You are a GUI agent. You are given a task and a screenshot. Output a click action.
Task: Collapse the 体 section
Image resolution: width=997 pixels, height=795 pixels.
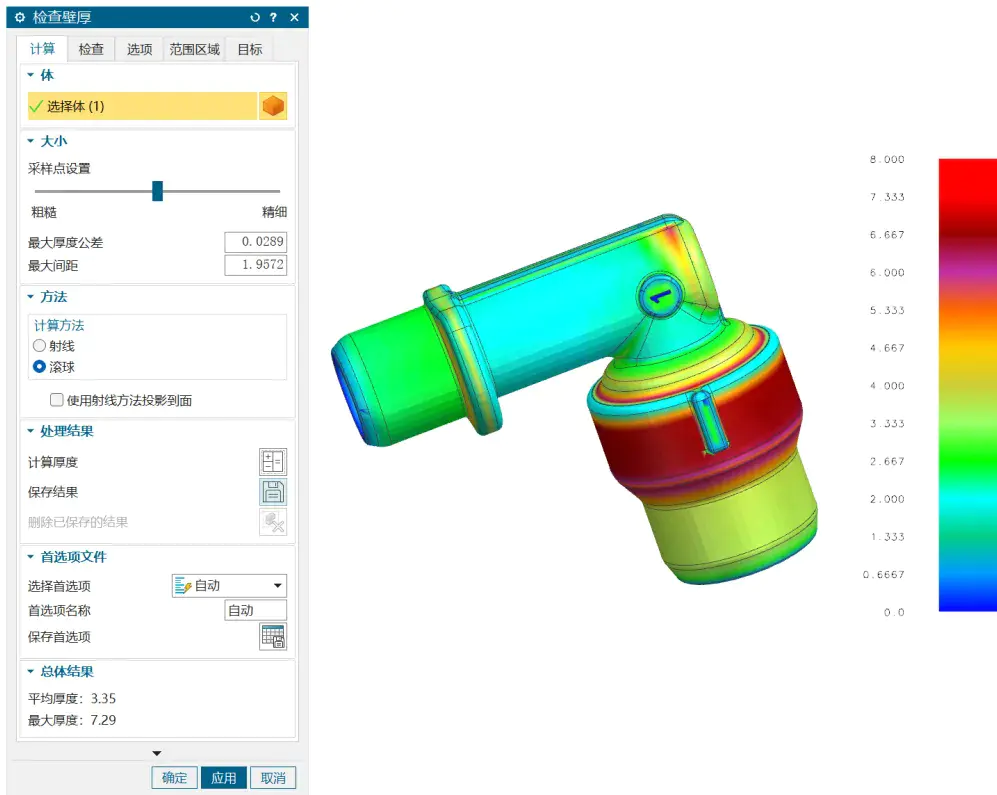(x=31, y=75)
